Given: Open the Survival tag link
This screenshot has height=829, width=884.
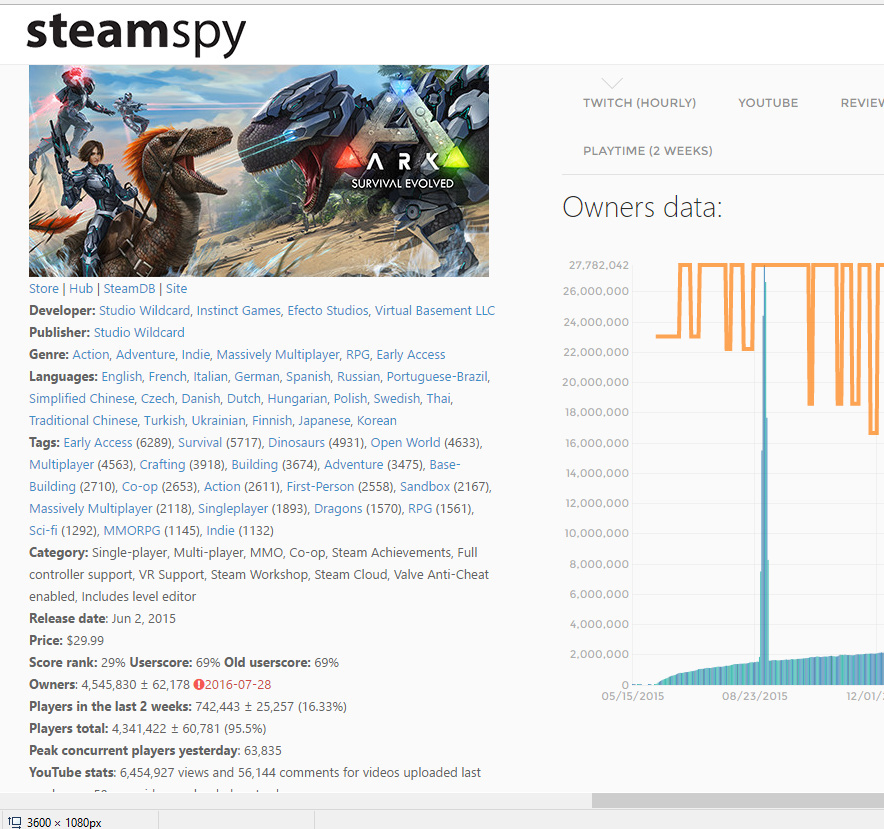Looking at the screenshot, I should (x=200, y=443).
